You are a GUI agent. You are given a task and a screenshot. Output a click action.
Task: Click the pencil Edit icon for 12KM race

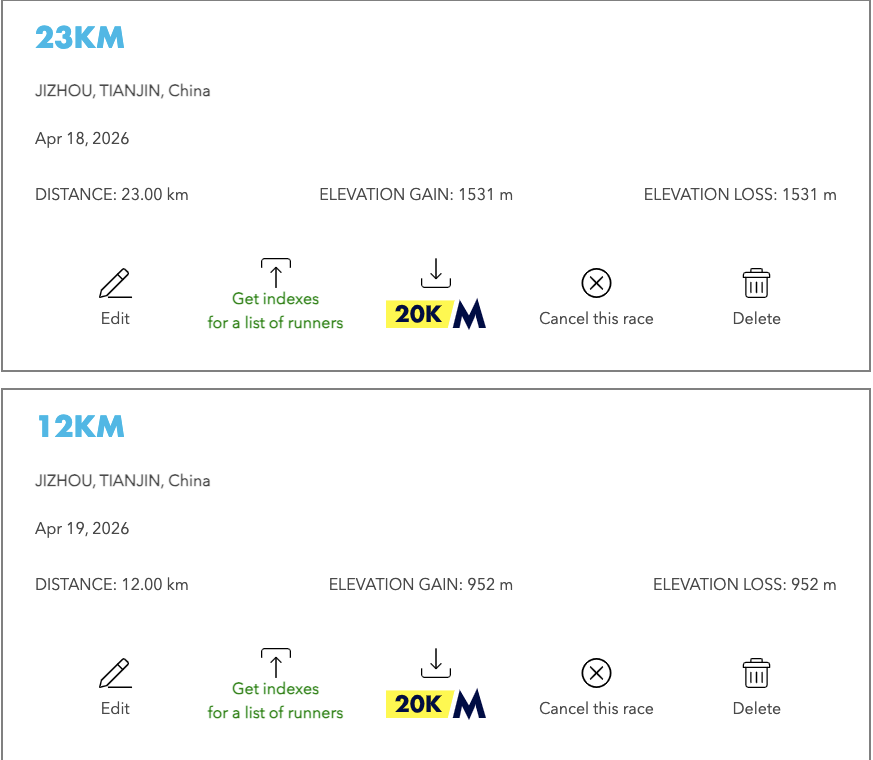(115, 674)
